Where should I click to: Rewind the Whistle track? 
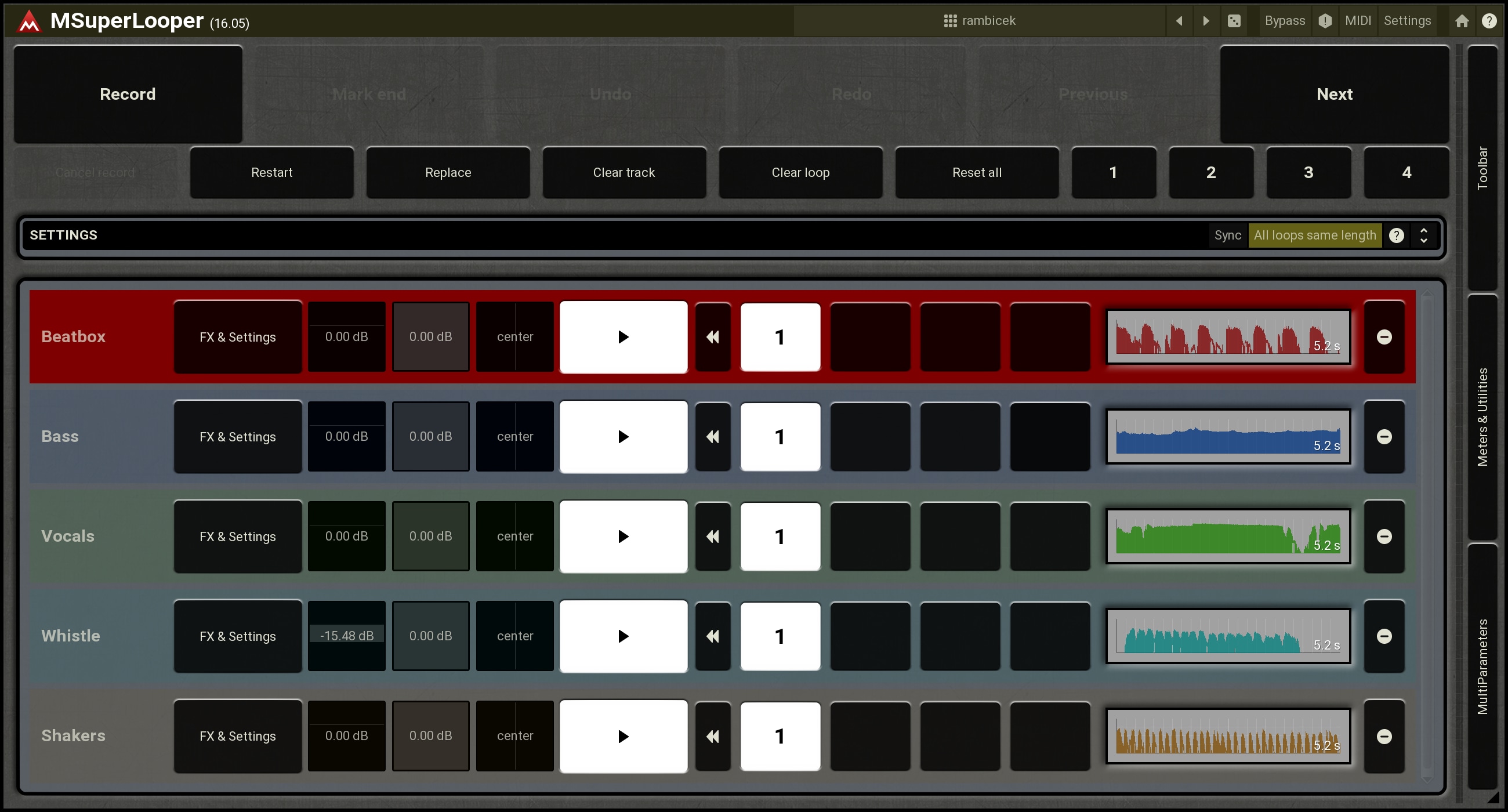712,636
